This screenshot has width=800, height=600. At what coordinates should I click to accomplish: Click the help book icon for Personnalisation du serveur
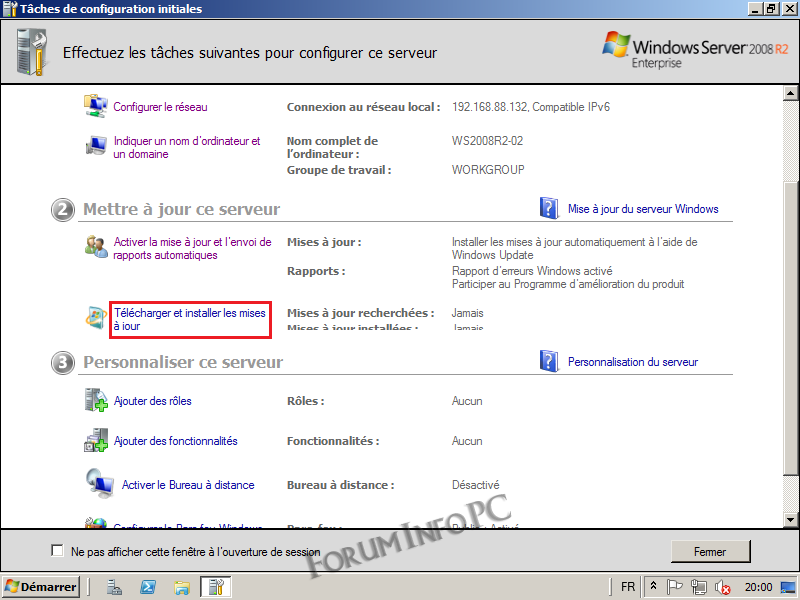[549, 361]
